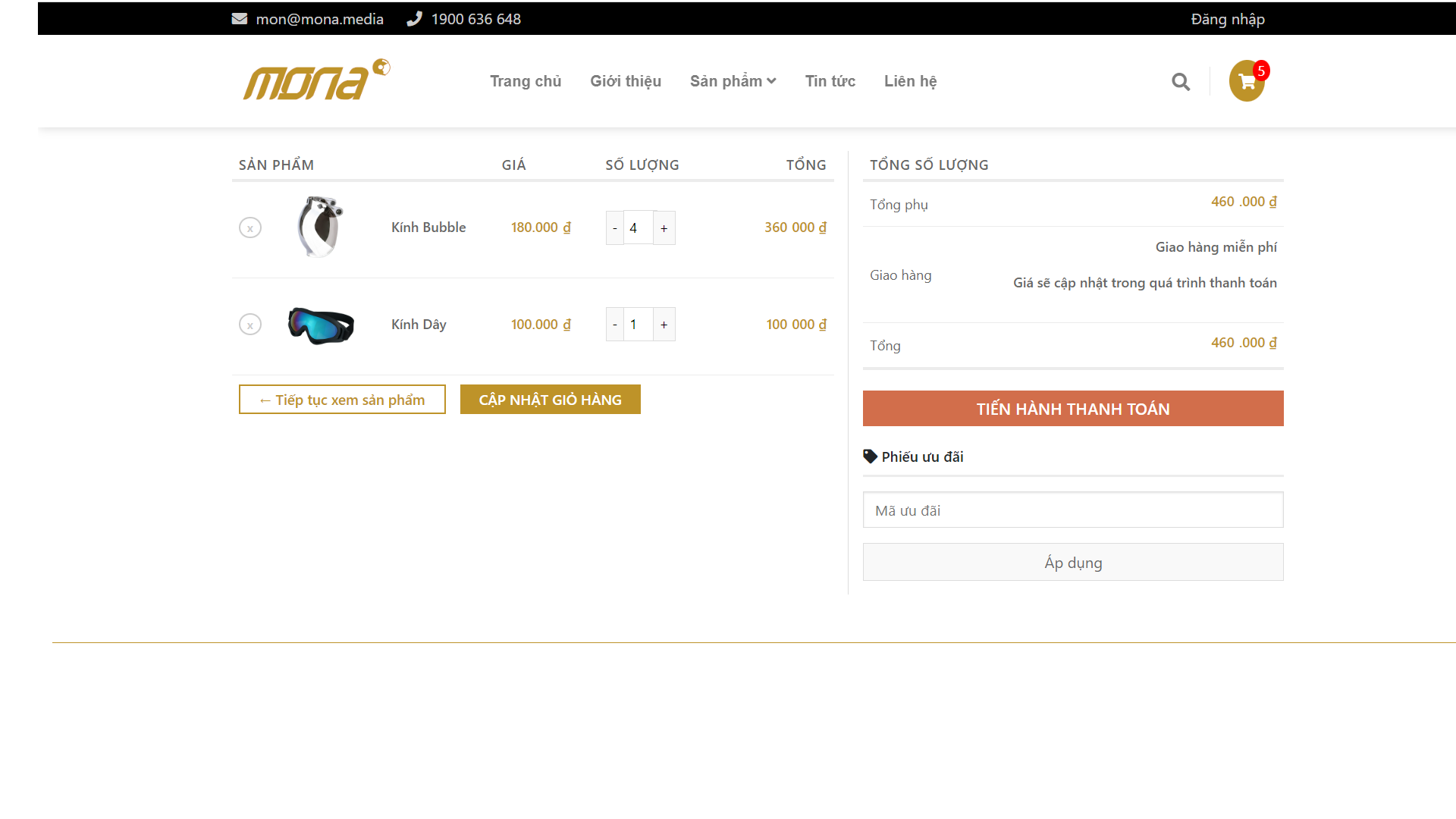Click the Kính Bubble quantity field
Screen dimensions: 1456x819
[x=639, y=227]
